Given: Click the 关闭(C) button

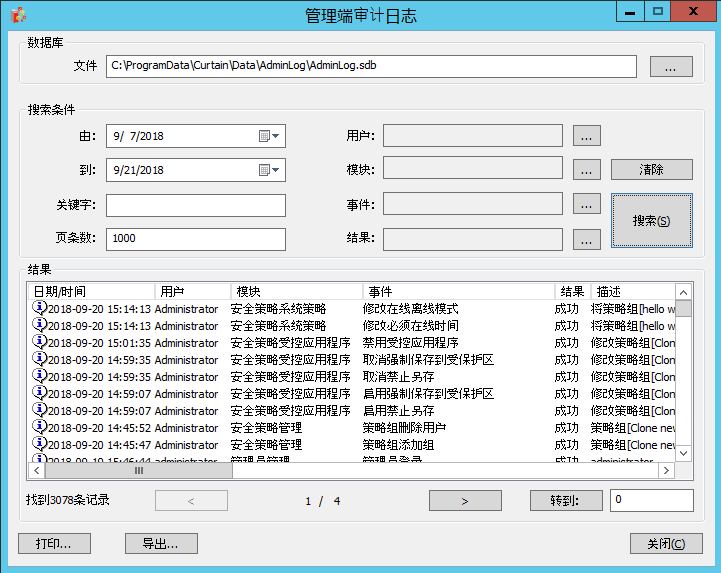Looking at the screenshot, I should [x=666, y=544].
